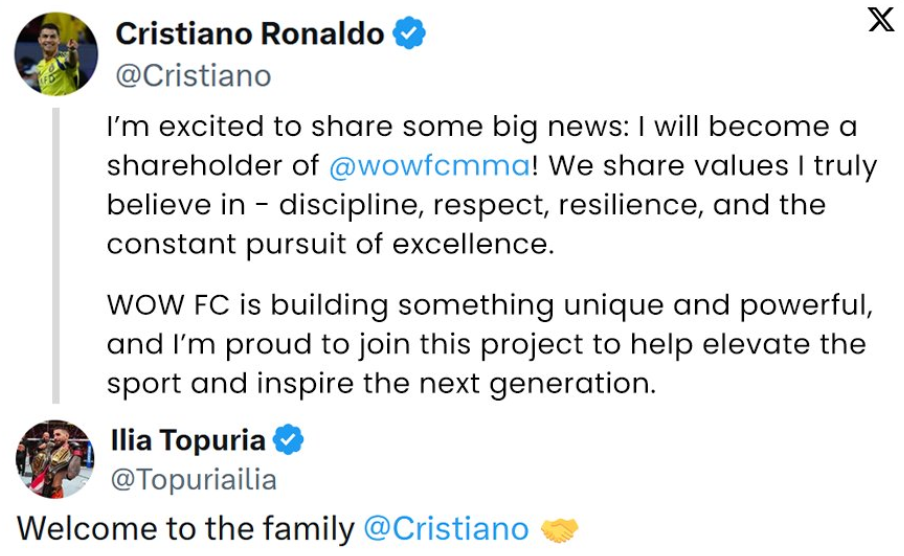Click the handshake emoji in the reply
This screenshot has height=556, width=904.
pyautogui.click(x=559, y=530)
